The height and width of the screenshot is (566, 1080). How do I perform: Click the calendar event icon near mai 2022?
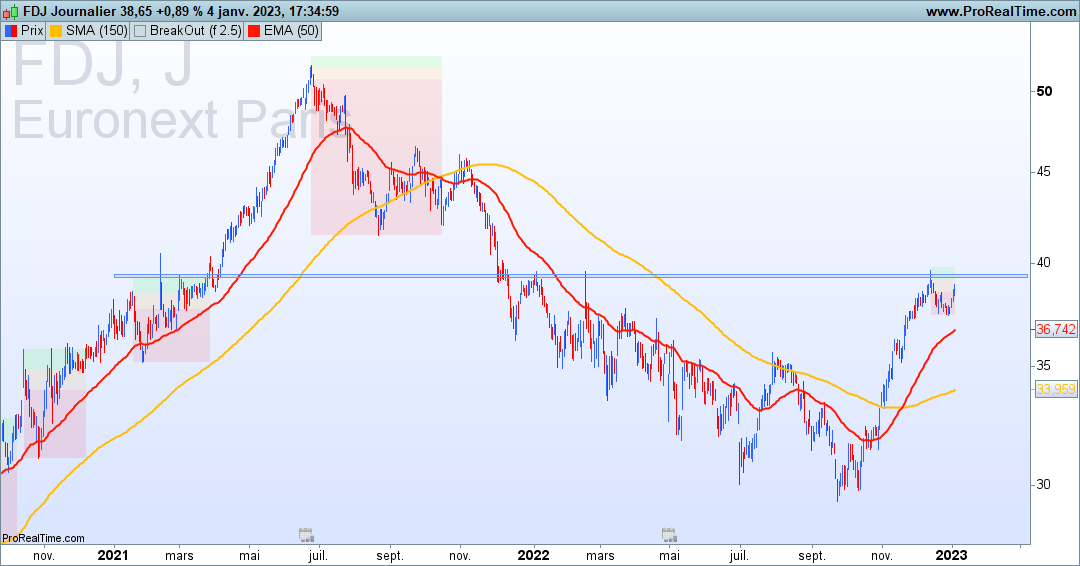click(669, 534)
